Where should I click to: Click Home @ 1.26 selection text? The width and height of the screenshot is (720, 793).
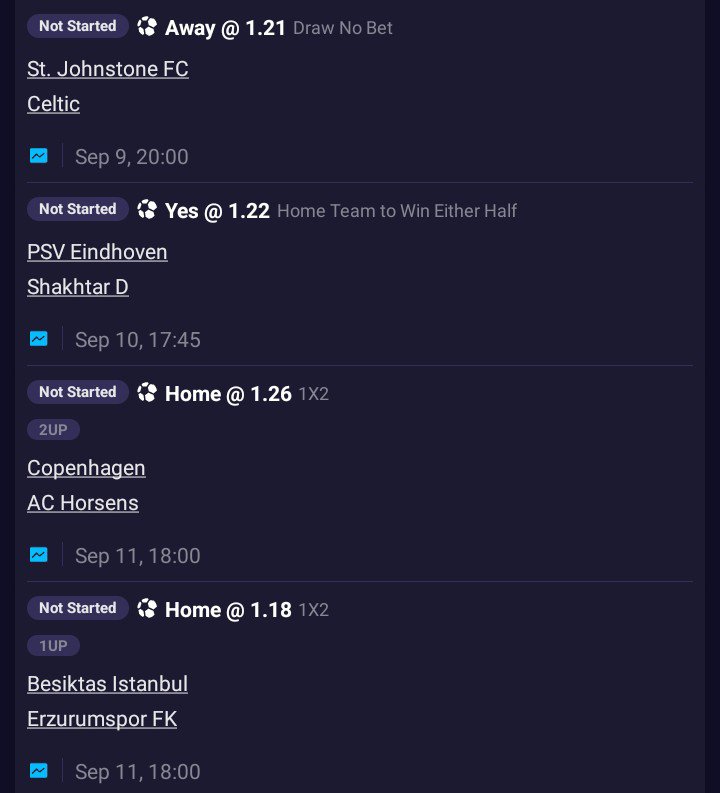(228, 394)
